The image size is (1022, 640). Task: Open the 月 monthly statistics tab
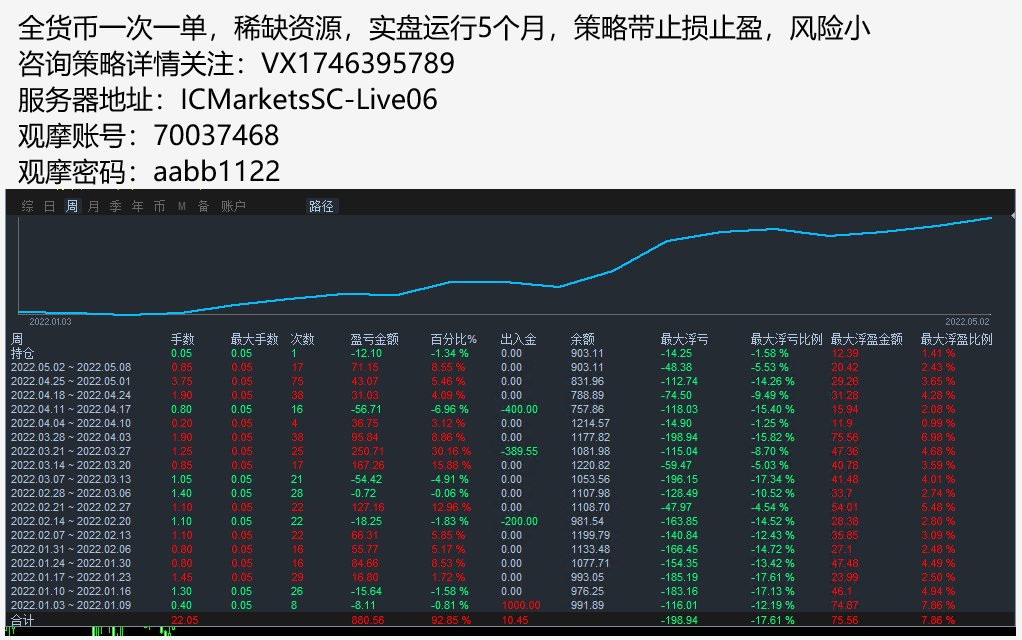coord(93,207)
